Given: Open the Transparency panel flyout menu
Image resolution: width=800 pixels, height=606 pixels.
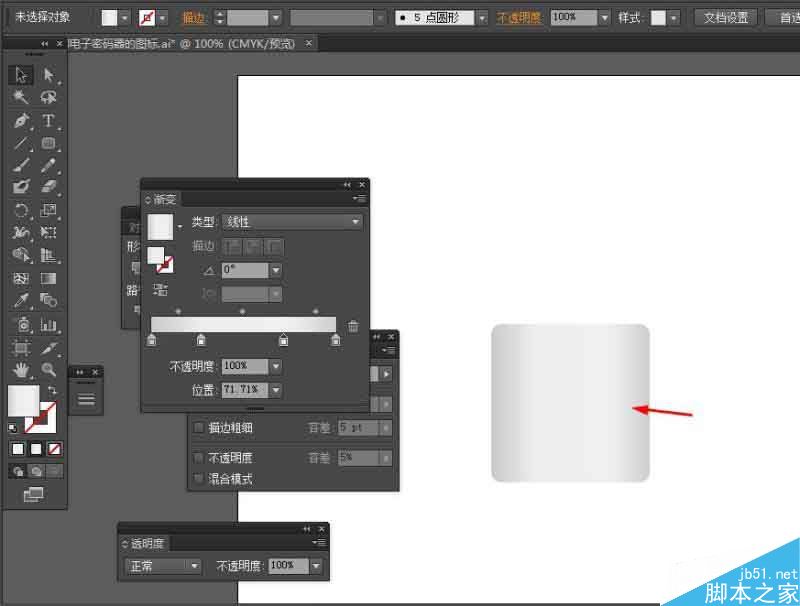Looking at the screenshot, I should 318,543.
